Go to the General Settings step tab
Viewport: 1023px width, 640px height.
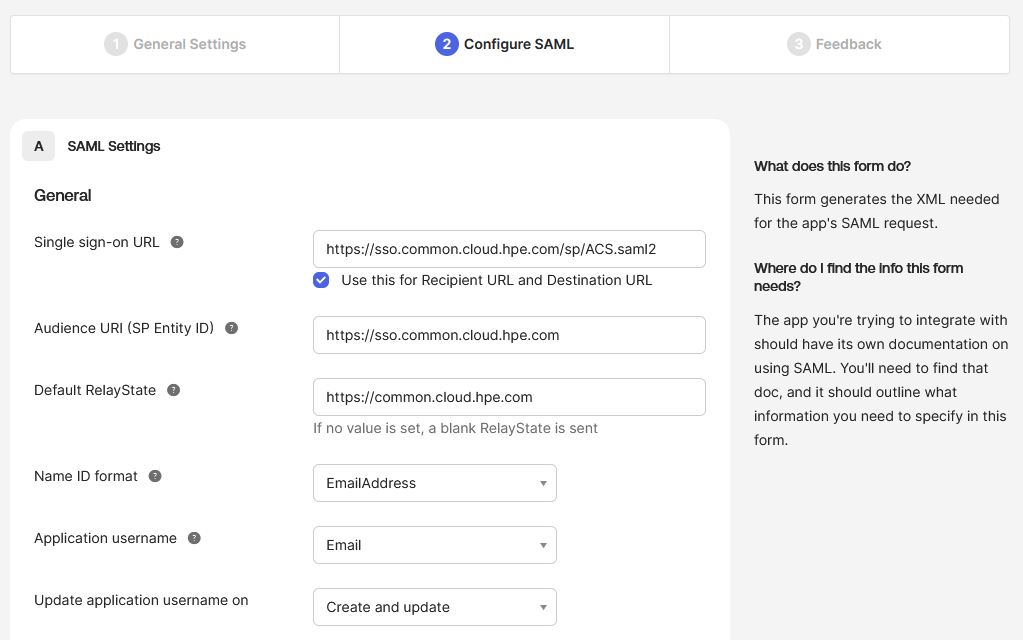click(176, 44)
